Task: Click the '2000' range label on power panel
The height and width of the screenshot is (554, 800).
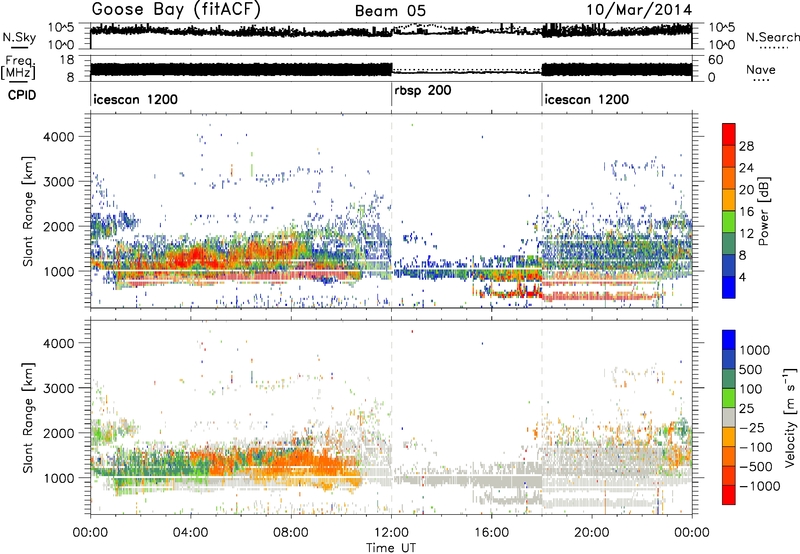Action: coord(58,226)
